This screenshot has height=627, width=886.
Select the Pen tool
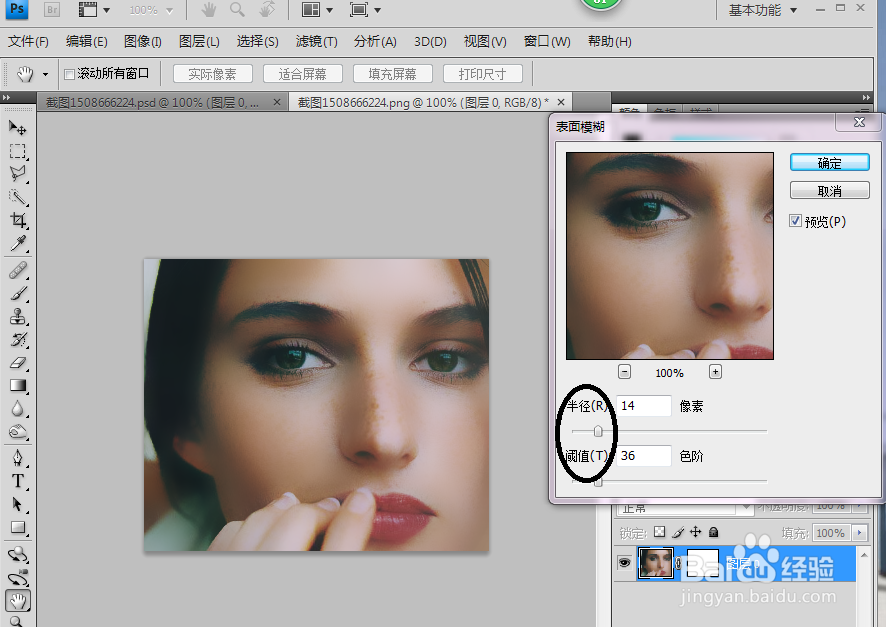point(17,458)
